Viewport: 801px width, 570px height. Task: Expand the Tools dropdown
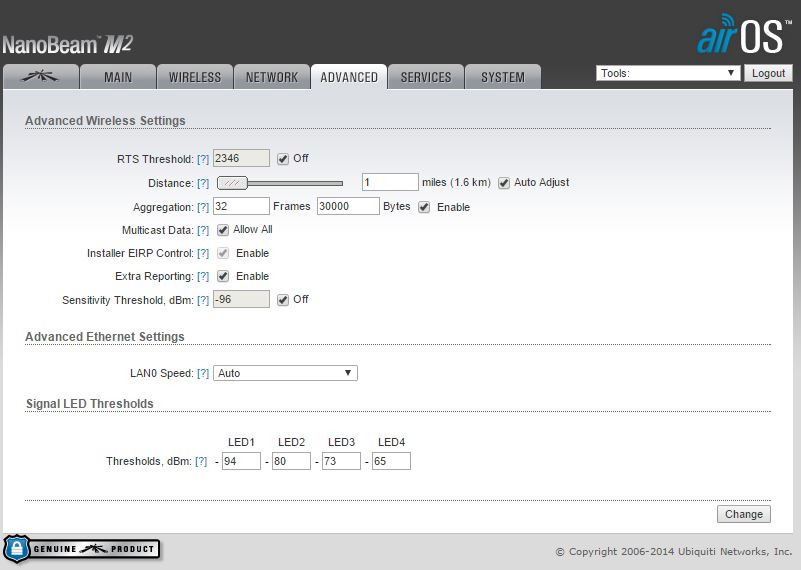point(668,73)
